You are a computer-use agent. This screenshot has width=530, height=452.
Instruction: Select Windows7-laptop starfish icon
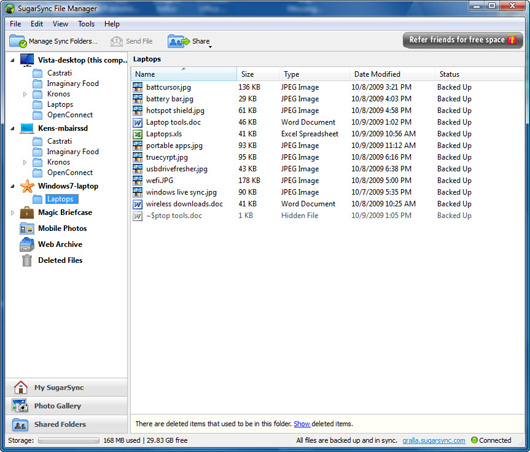coord(27,186)
